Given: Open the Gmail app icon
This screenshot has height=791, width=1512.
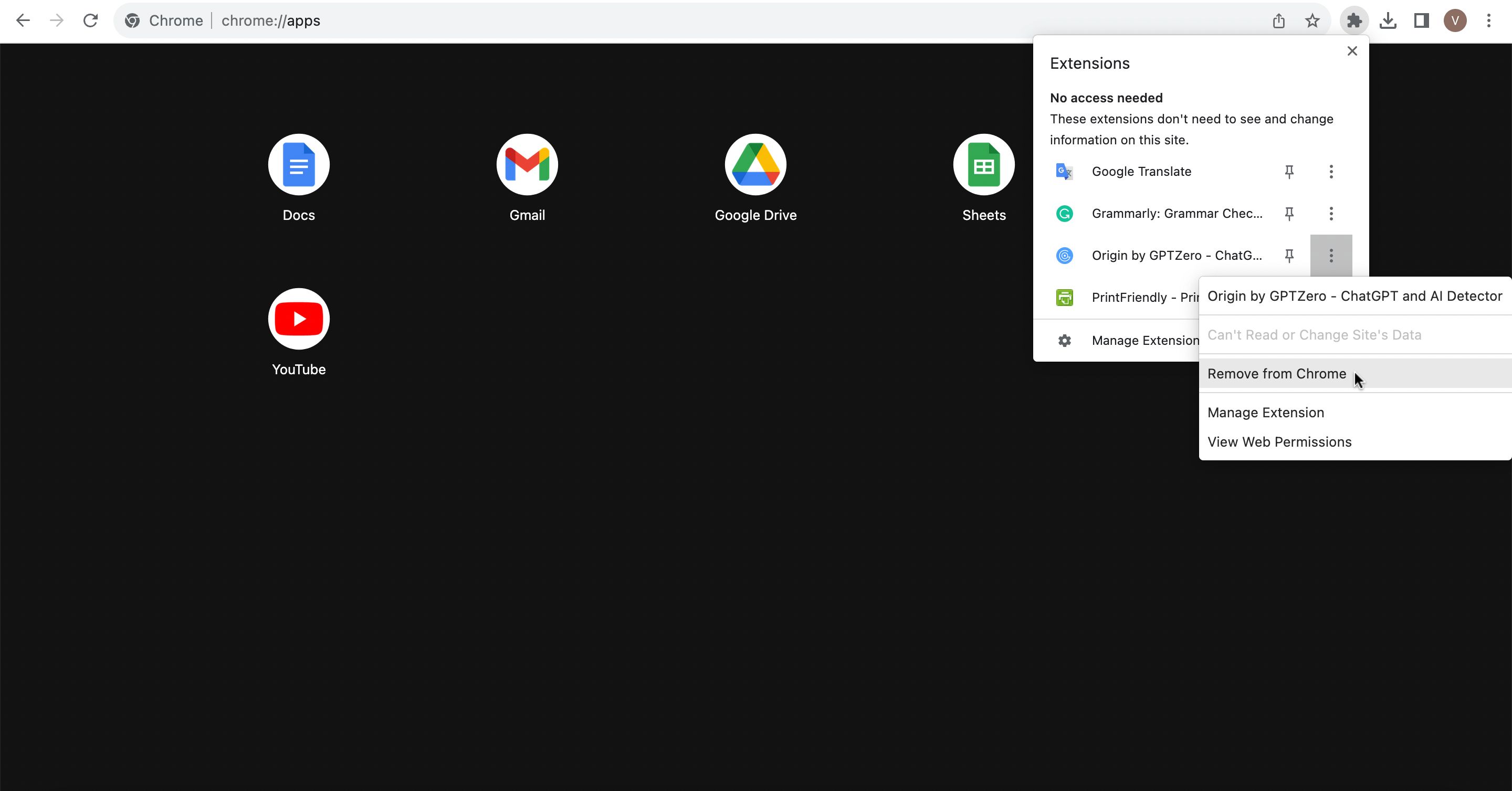Looking at the screenshot, I should (x=527, y=165).
